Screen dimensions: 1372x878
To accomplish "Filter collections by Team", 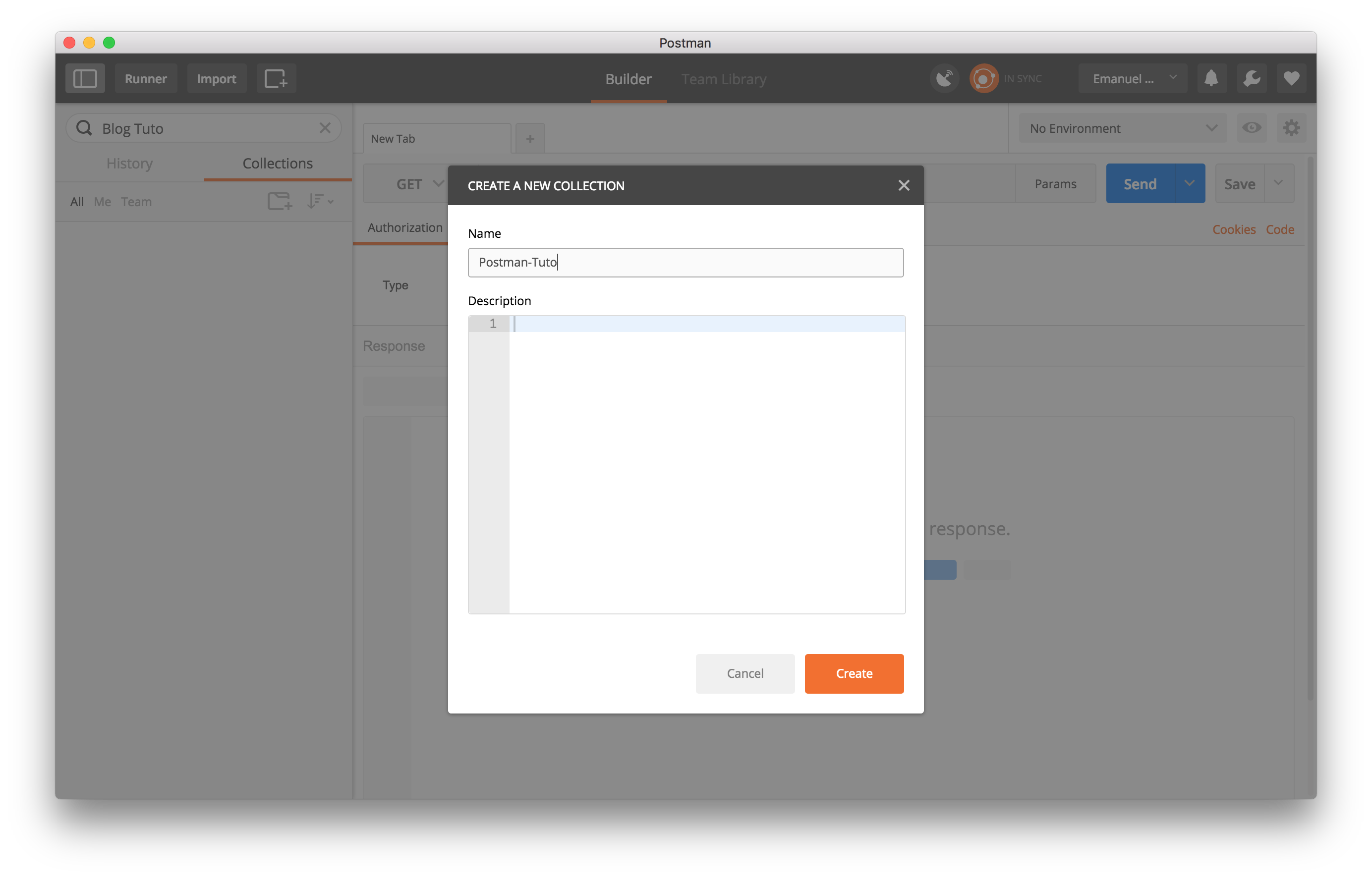I will [136, 202].
